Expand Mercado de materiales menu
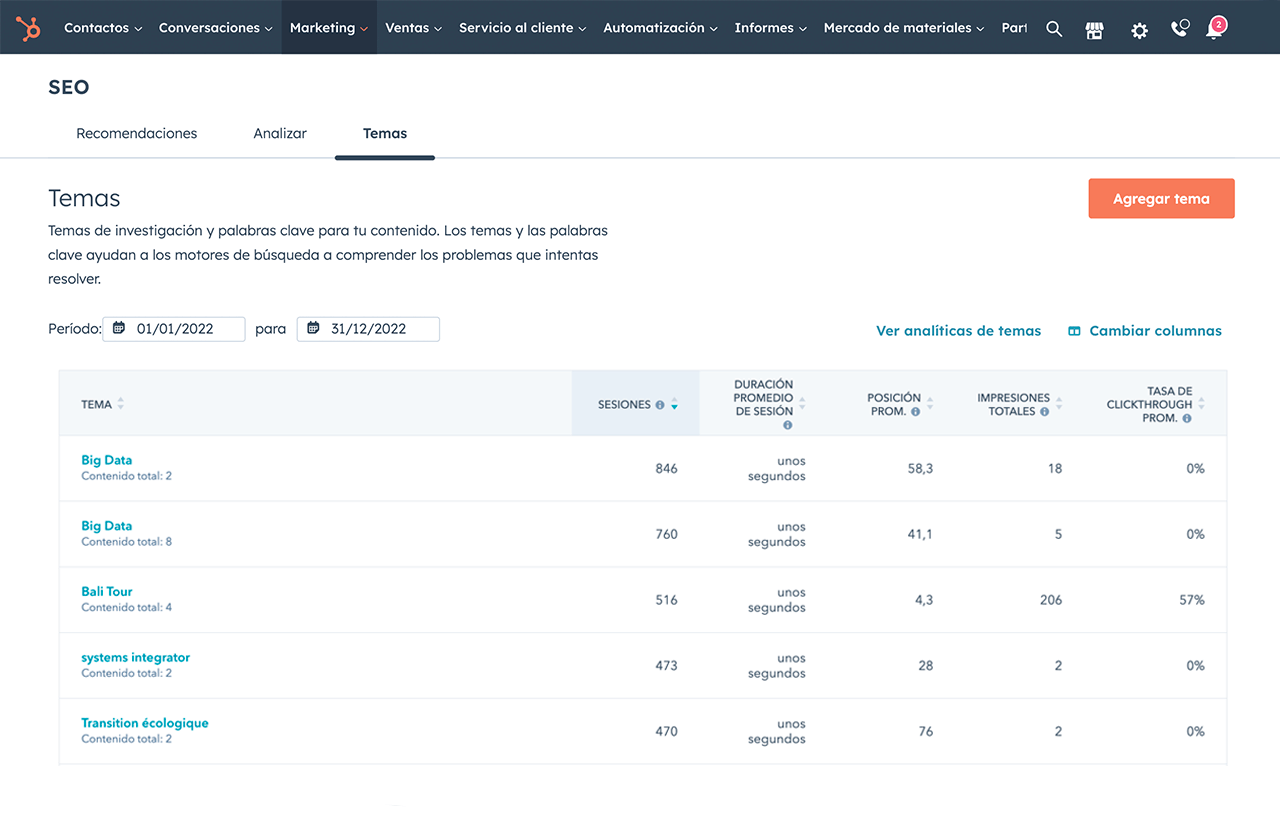The height and width of the screenshot is (813, 1280). click(904, 28)
